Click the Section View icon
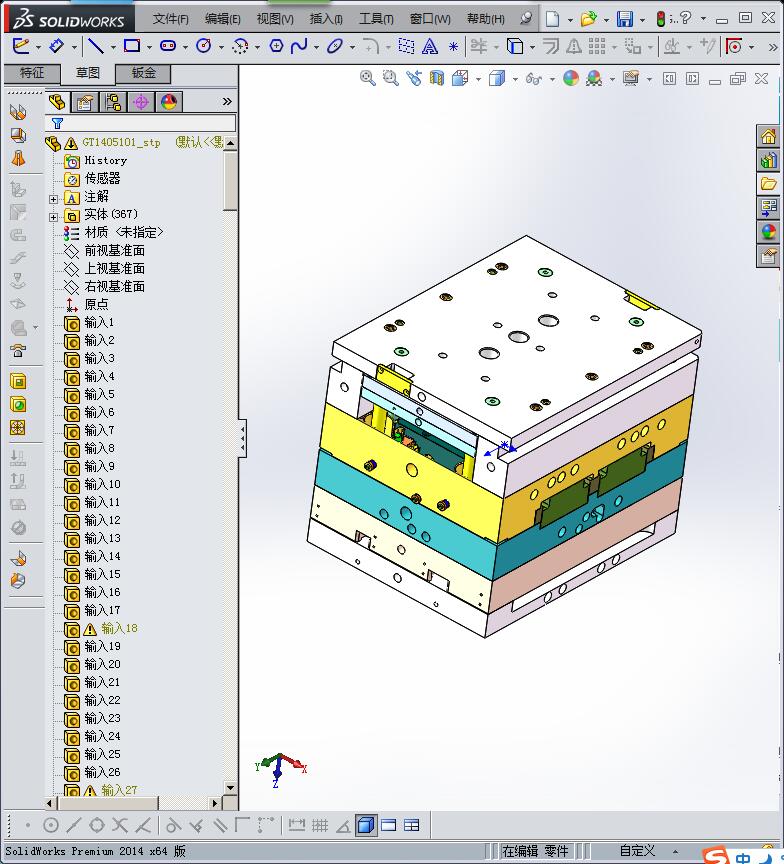 [437, 78]
